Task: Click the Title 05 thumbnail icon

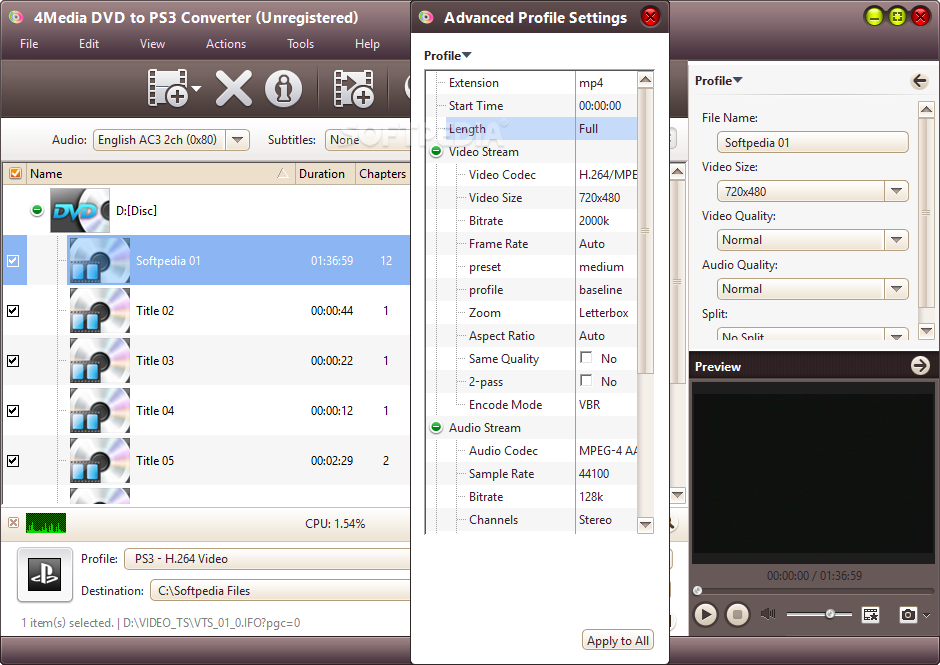Action: pyautogui.click(x=100, y=461)
